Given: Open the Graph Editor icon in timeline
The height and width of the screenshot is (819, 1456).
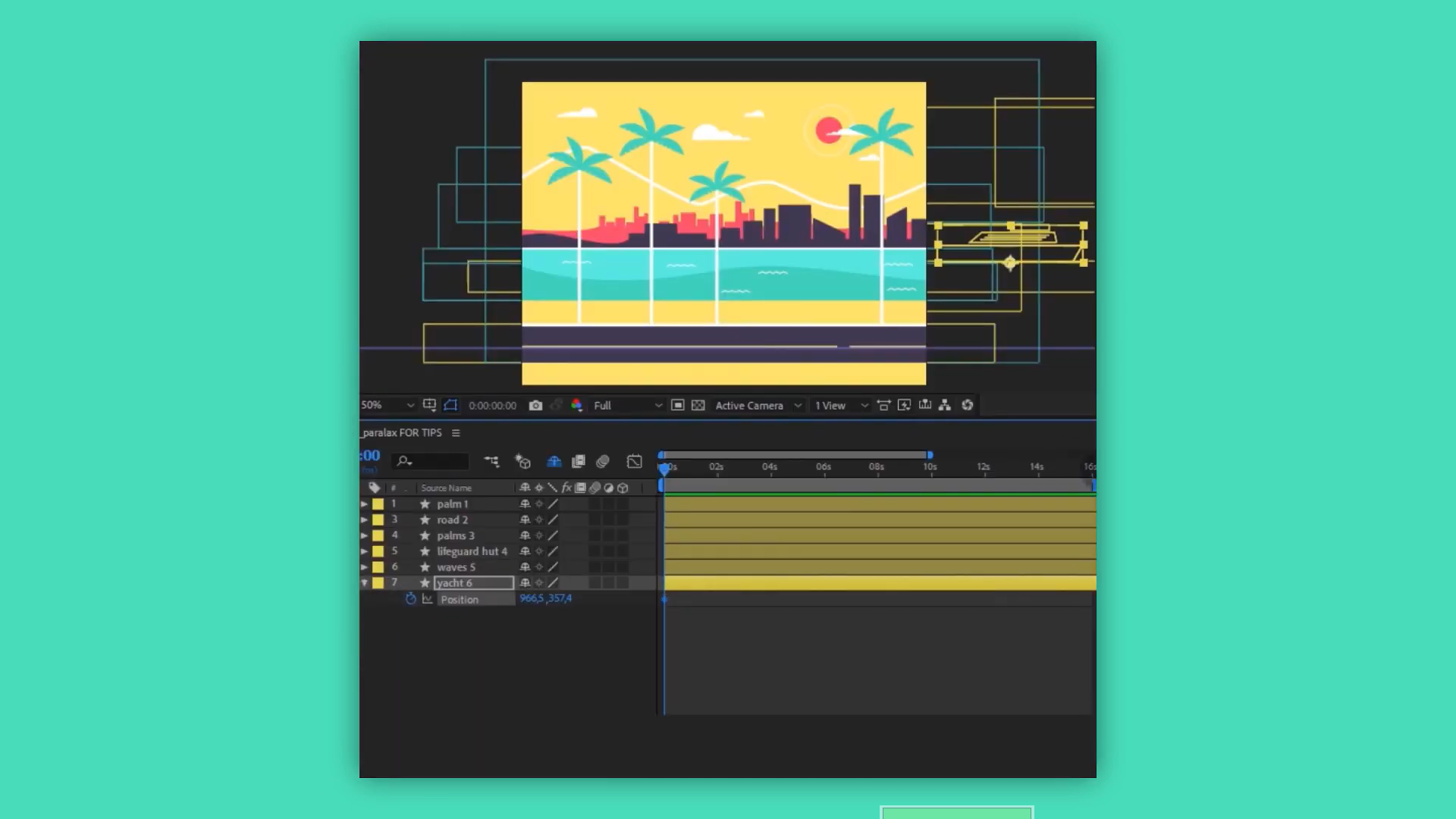Looking at the screenshot, I should 634,462.
